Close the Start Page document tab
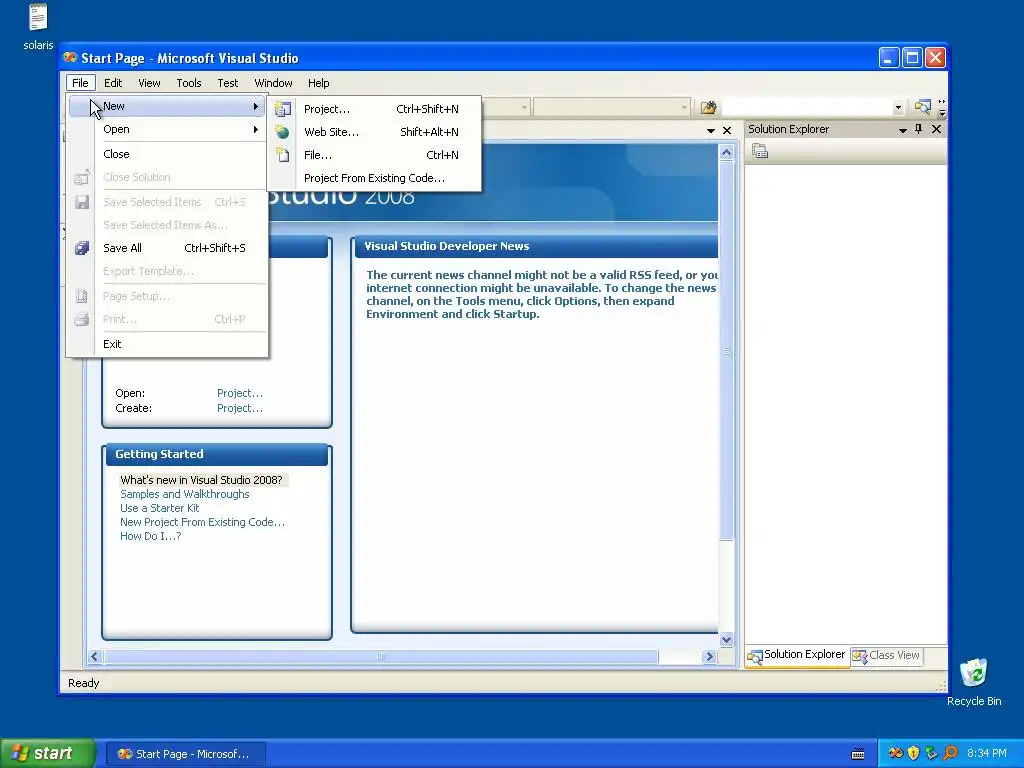The width and height of the screenshot is (1024, 768). click(727, 131)
